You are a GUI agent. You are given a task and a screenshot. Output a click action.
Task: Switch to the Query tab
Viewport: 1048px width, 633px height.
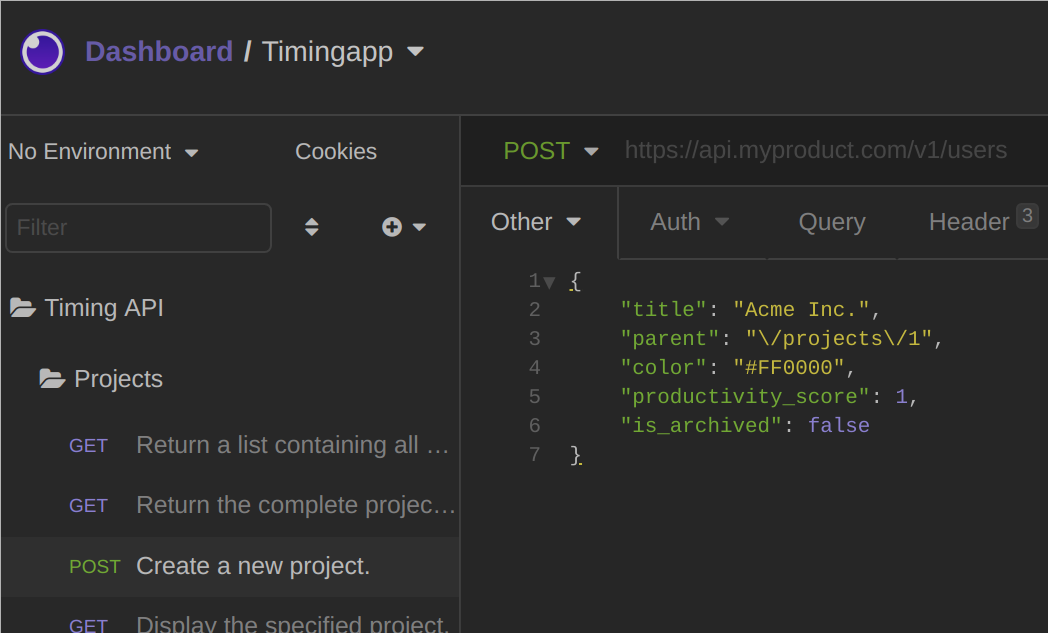[832, 222]
